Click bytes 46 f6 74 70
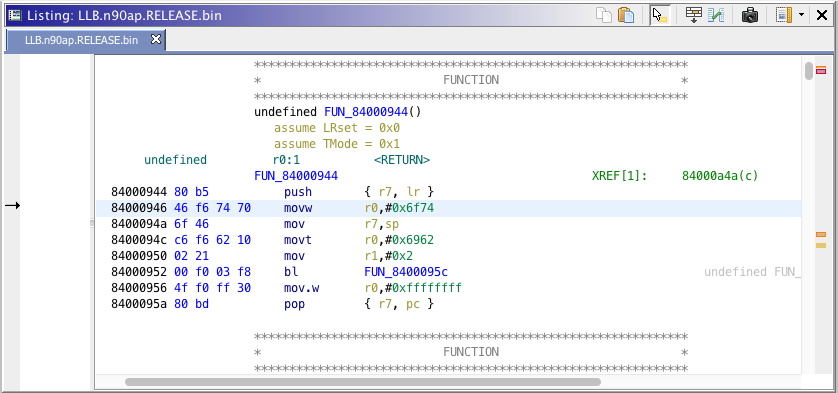 click(213, 208)
